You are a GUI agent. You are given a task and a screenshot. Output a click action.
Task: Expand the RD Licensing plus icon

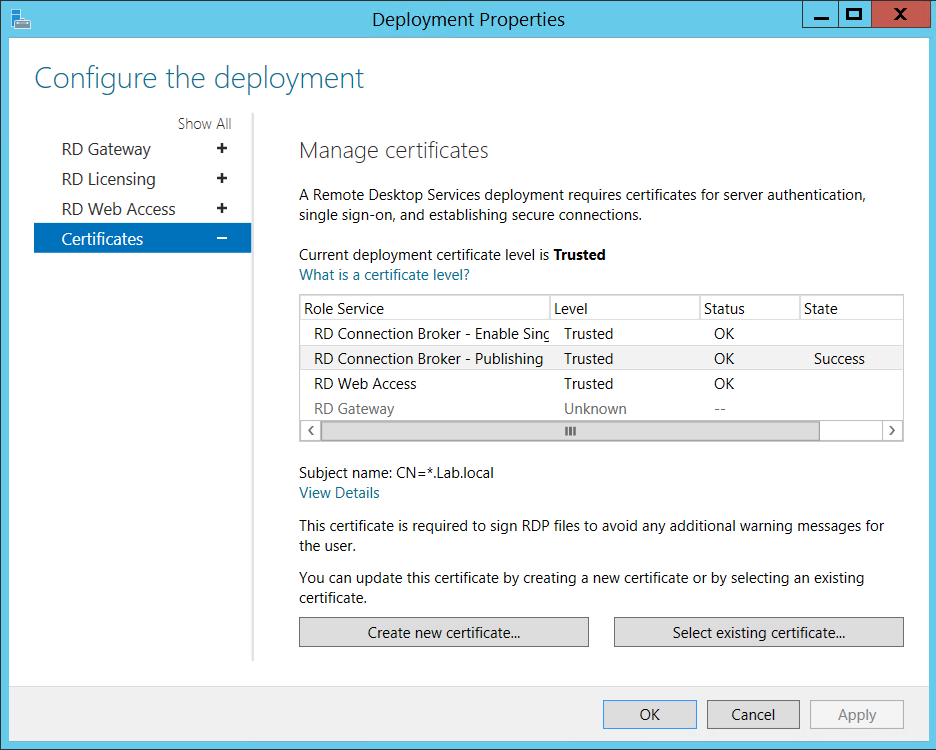pos(222,179)
